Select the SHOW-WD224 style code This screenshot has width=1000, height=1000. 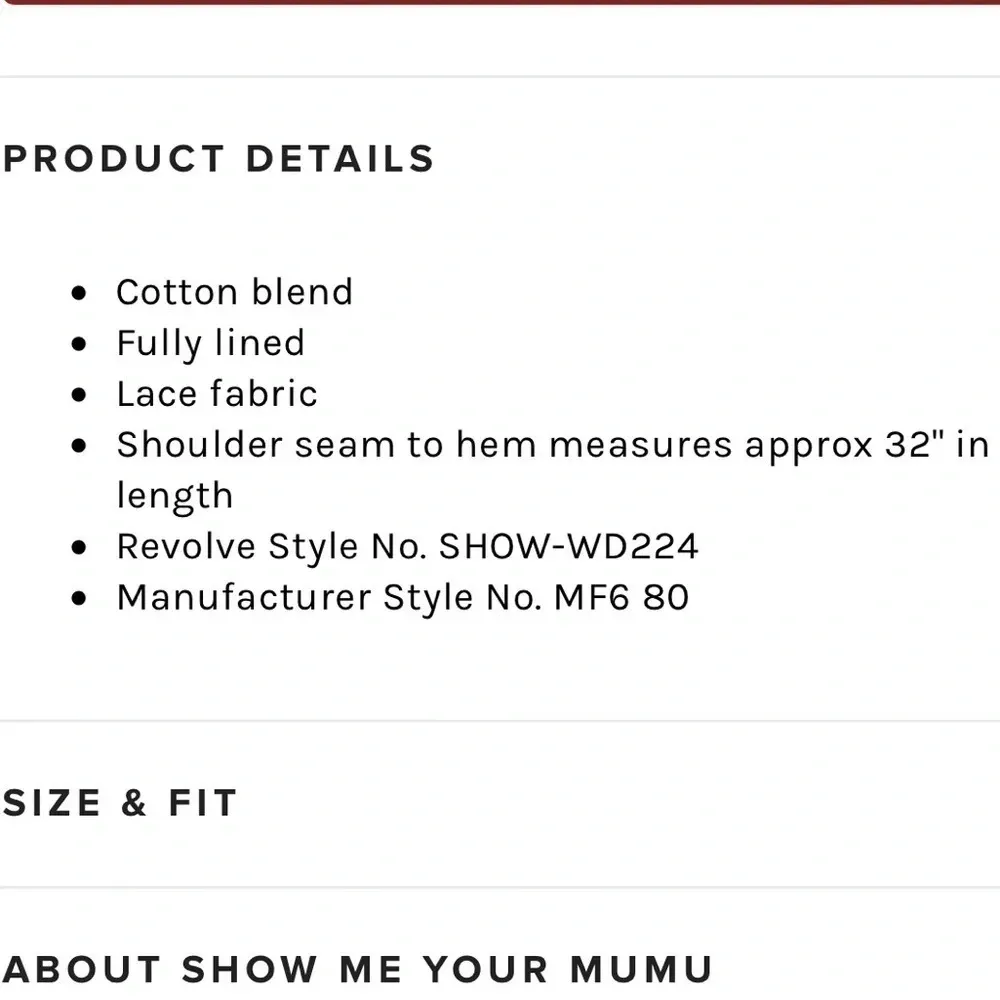click(568, 547)
